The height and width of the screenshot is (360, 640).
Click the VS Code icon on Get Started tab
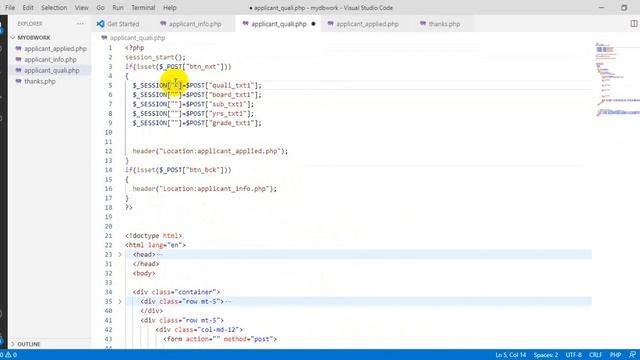point(100,24)
